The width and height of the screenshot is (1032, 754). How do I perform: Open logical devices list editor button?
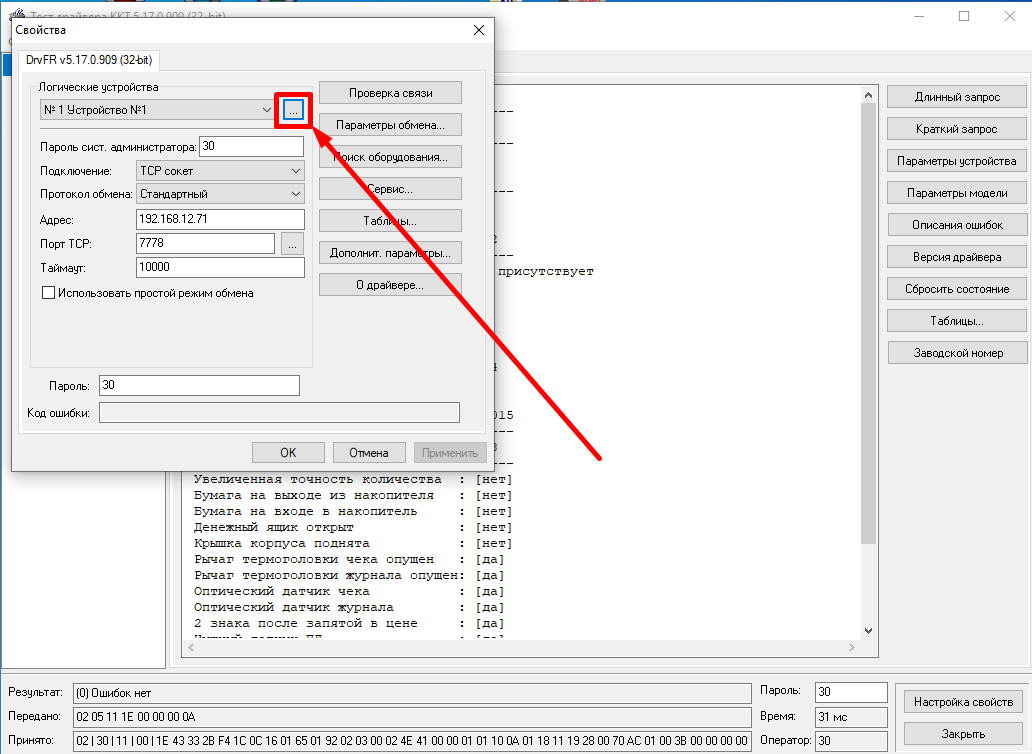tap(293, 110)
